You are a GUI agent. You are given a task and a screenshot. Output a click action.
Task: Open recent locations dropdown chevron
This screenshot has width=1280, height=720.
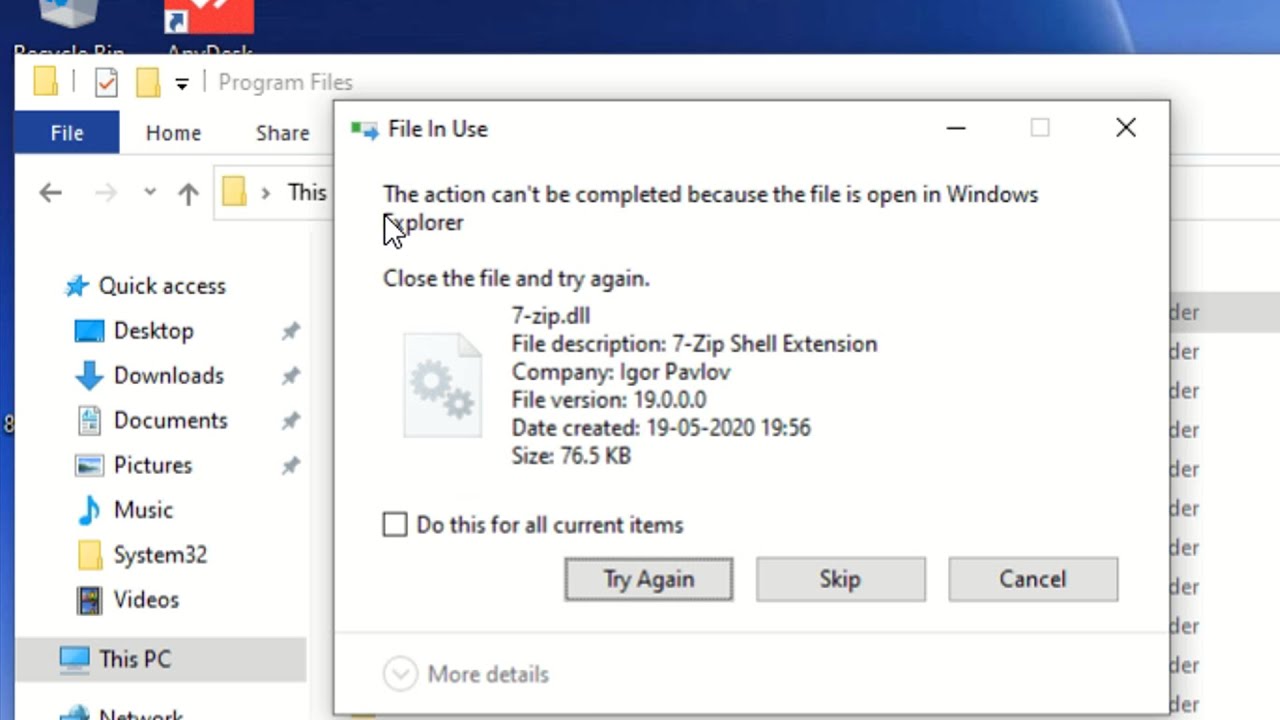pos(150,192)
